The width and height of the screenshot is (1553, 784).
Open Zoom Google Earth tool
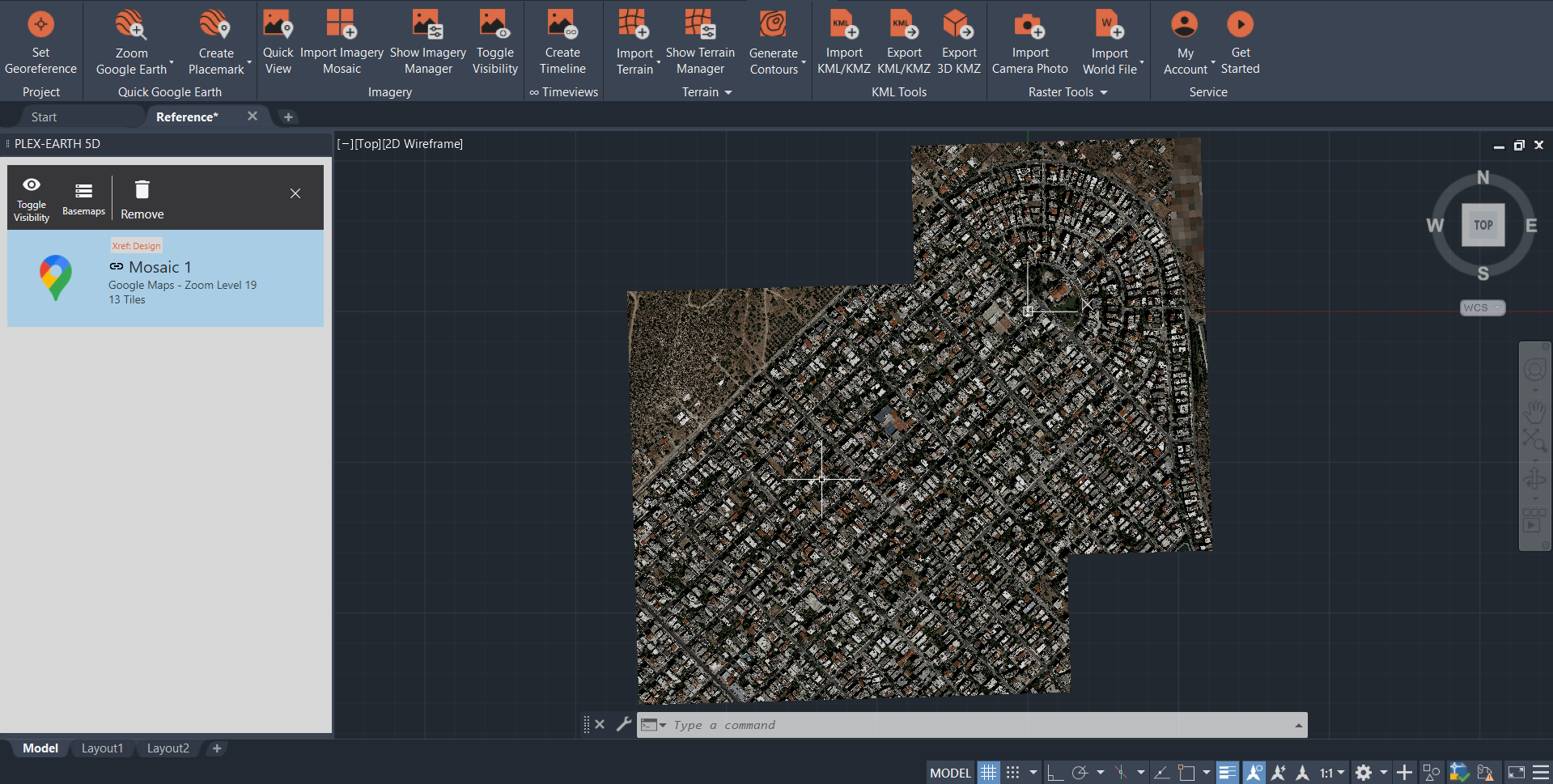[131, 42]
